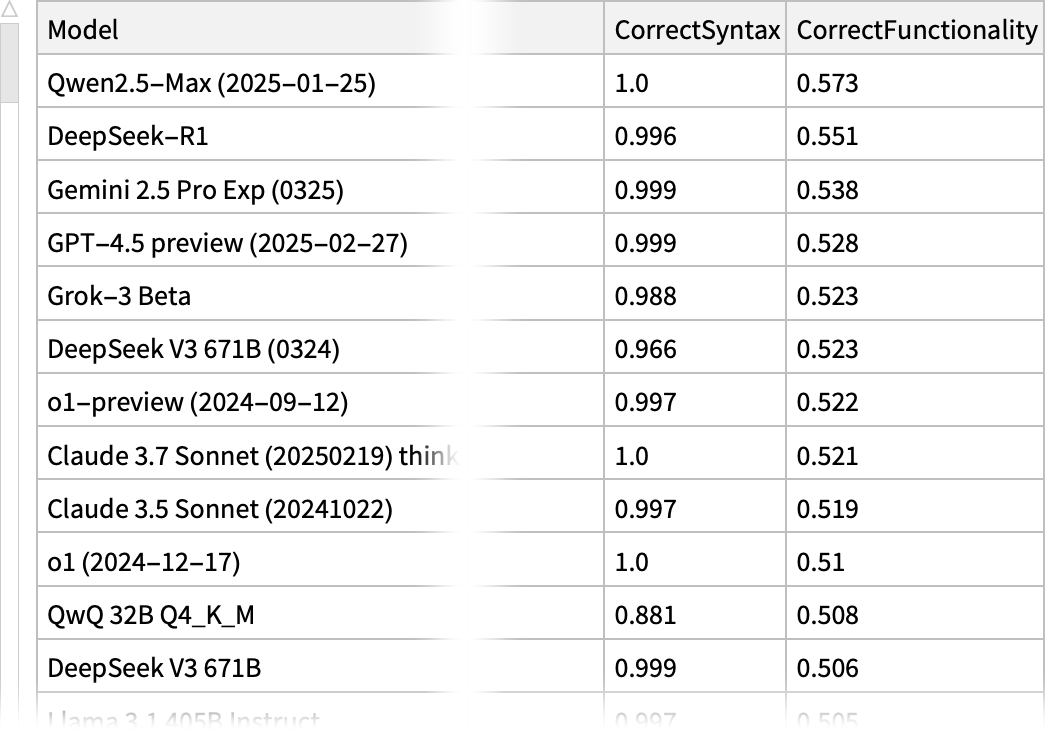Click the scroll up arrow
The image size is (1046, 732).
tap(10, 10)
